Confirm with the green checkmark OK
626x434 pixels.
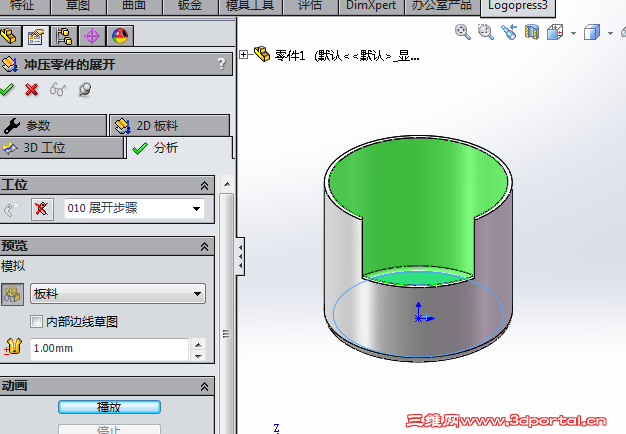6,89
